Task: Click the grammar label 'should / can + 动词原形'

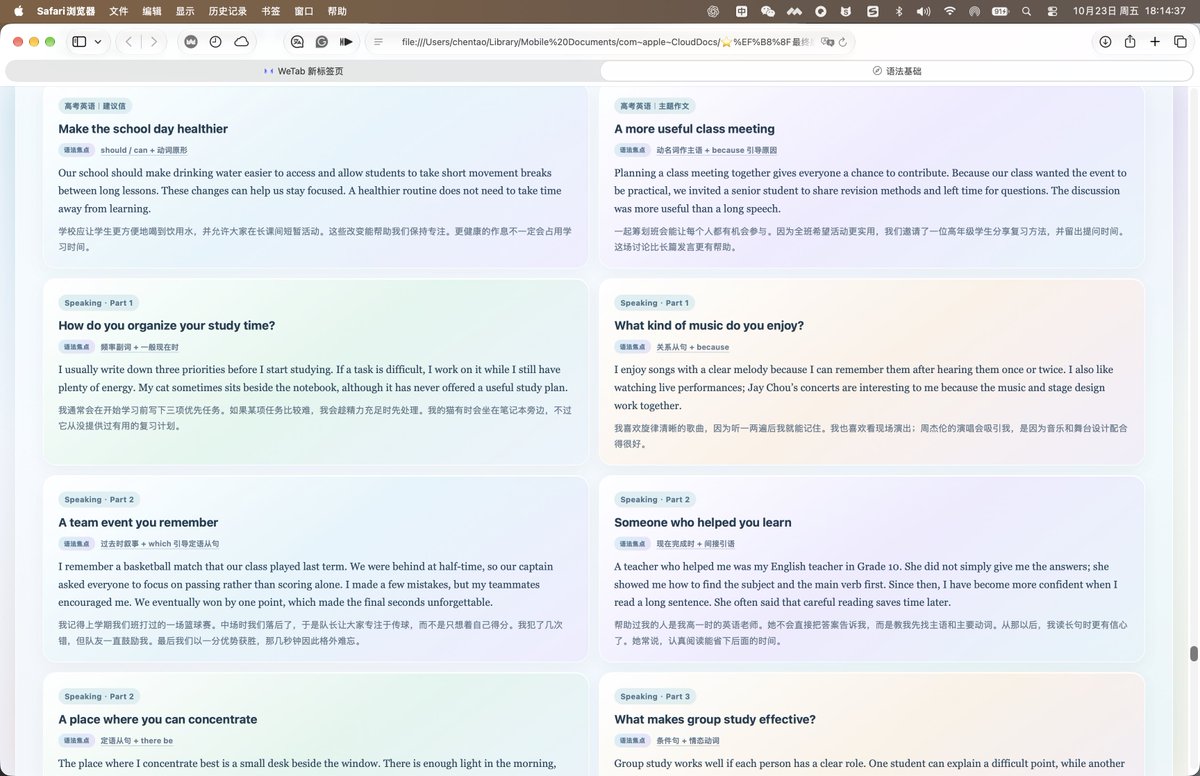Action: 144,150
